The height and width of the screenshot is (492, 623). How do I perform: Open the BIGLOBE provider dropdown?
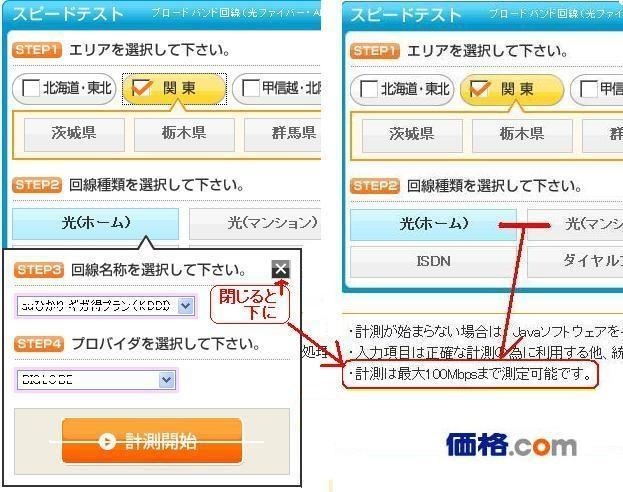(166, 380)
